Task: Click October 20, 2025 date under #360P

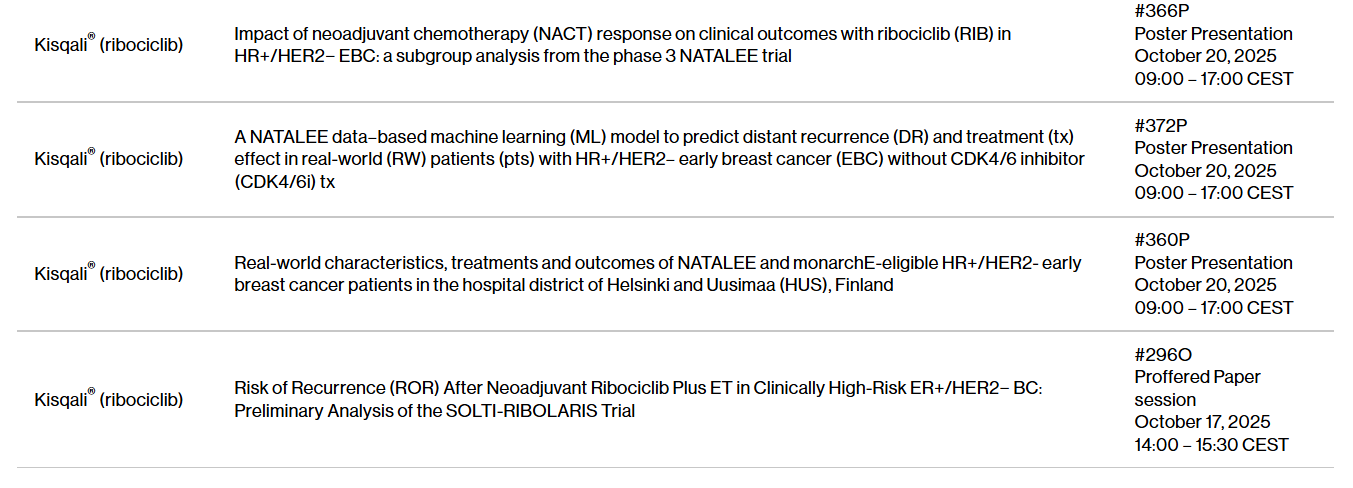Action: [1206, 285]
